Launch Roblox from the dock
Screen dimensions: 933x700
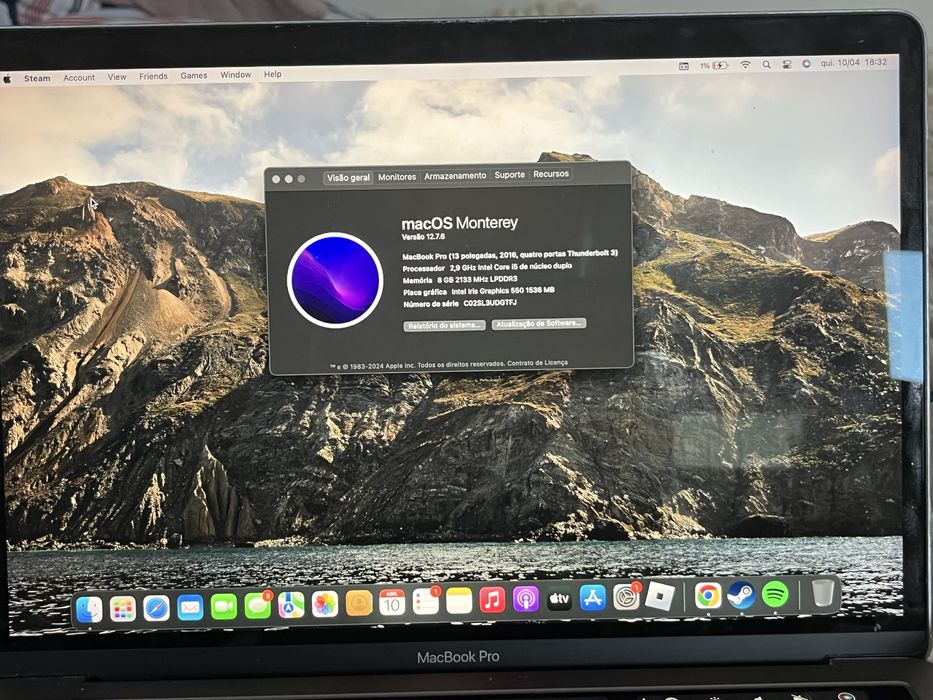[659, 596]
